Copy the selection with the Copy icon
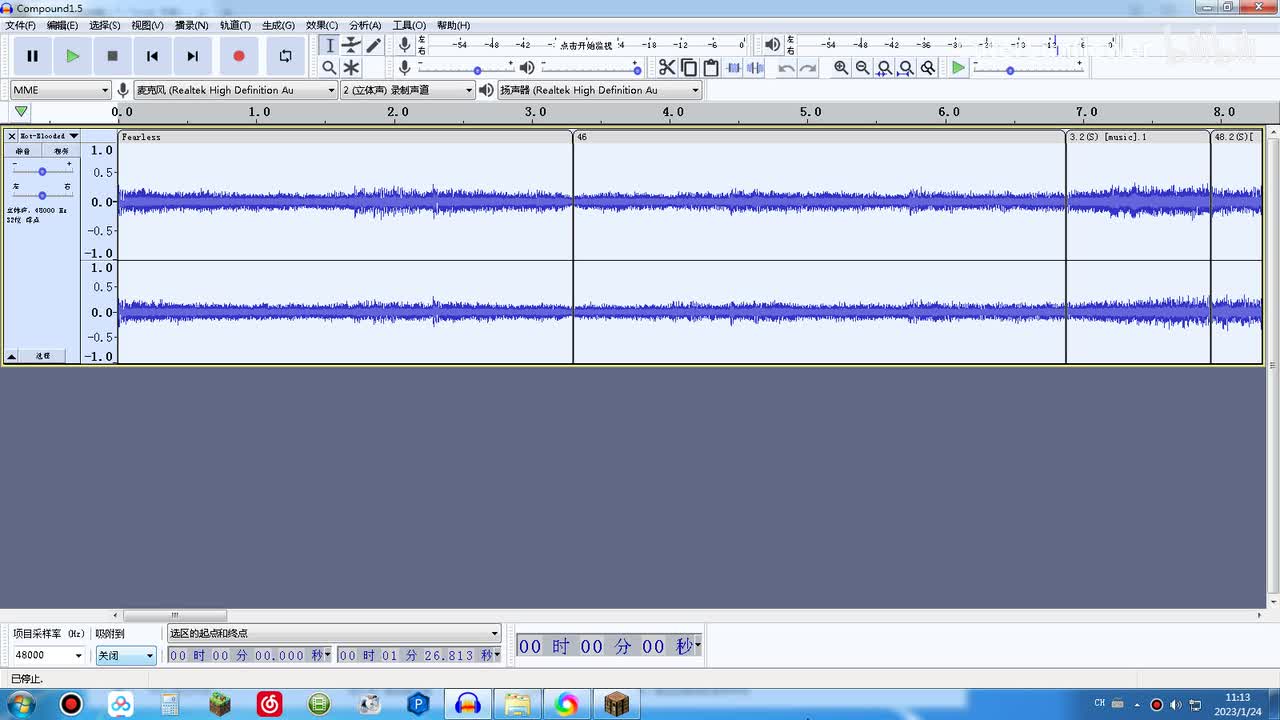This screenshot has width=1280, height=720. coord(689,67)
